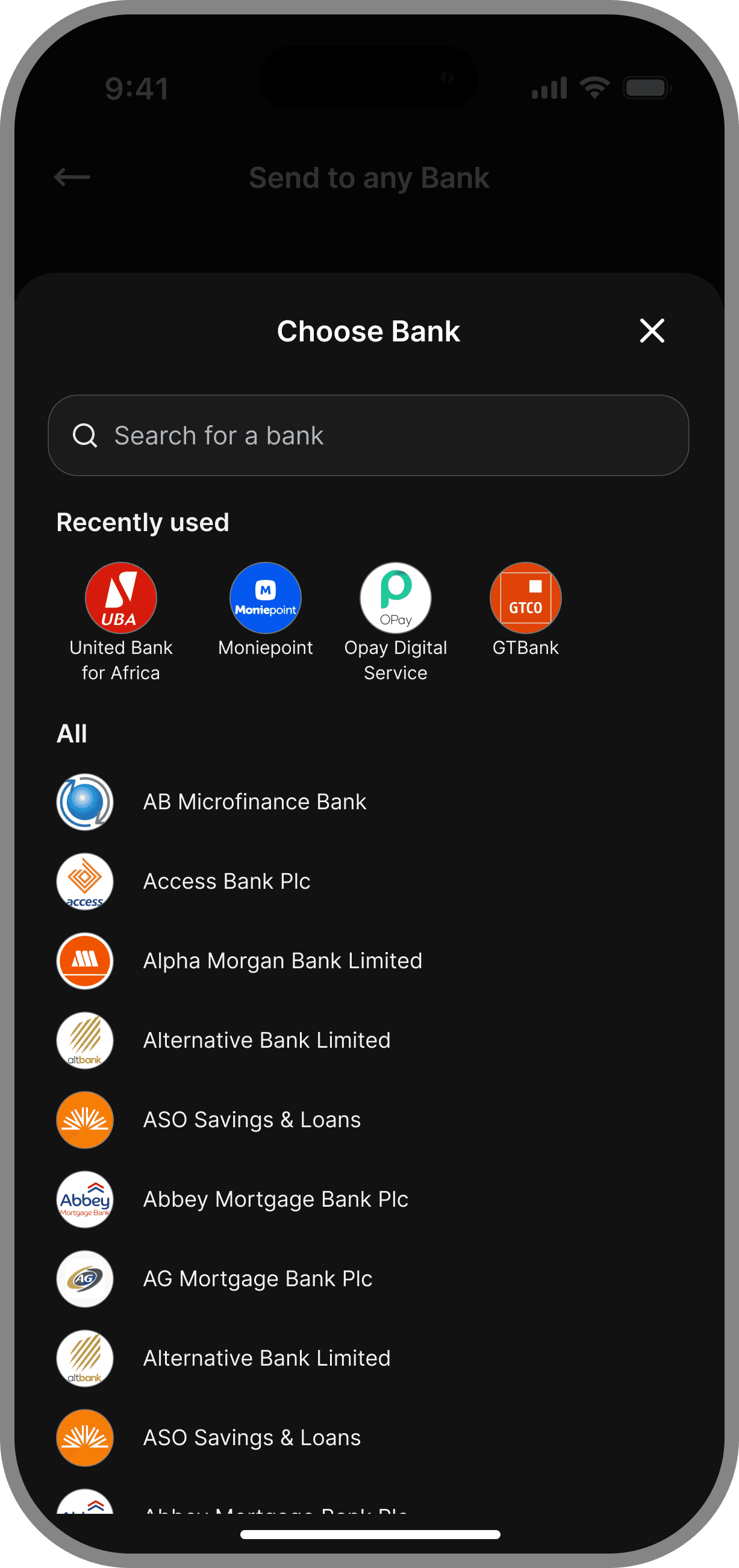
Task: Tap Opay Digital Service label
Action: click(396, 660)
